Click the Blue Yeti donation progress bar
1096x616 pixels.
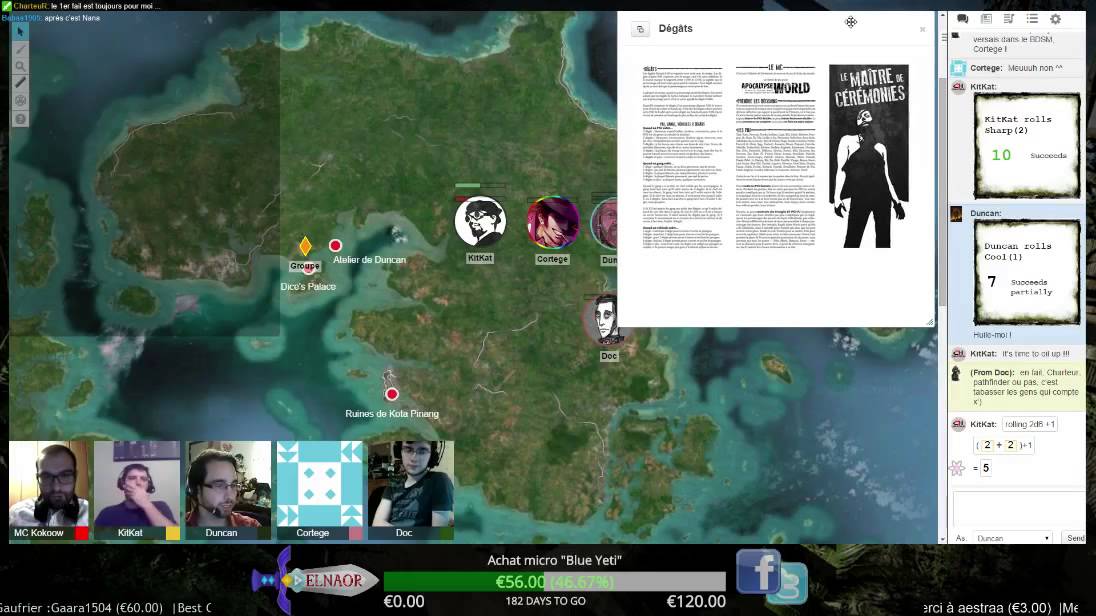[554, 582]
